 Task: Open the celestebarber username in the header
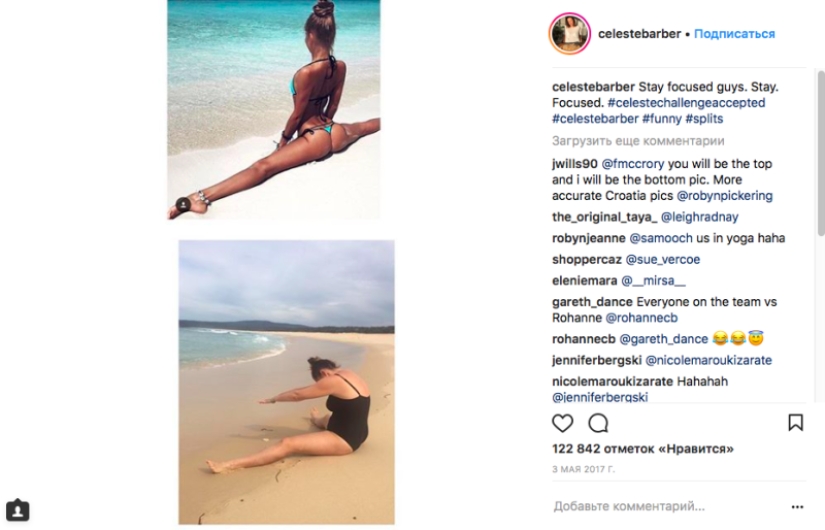coord(639,34)
